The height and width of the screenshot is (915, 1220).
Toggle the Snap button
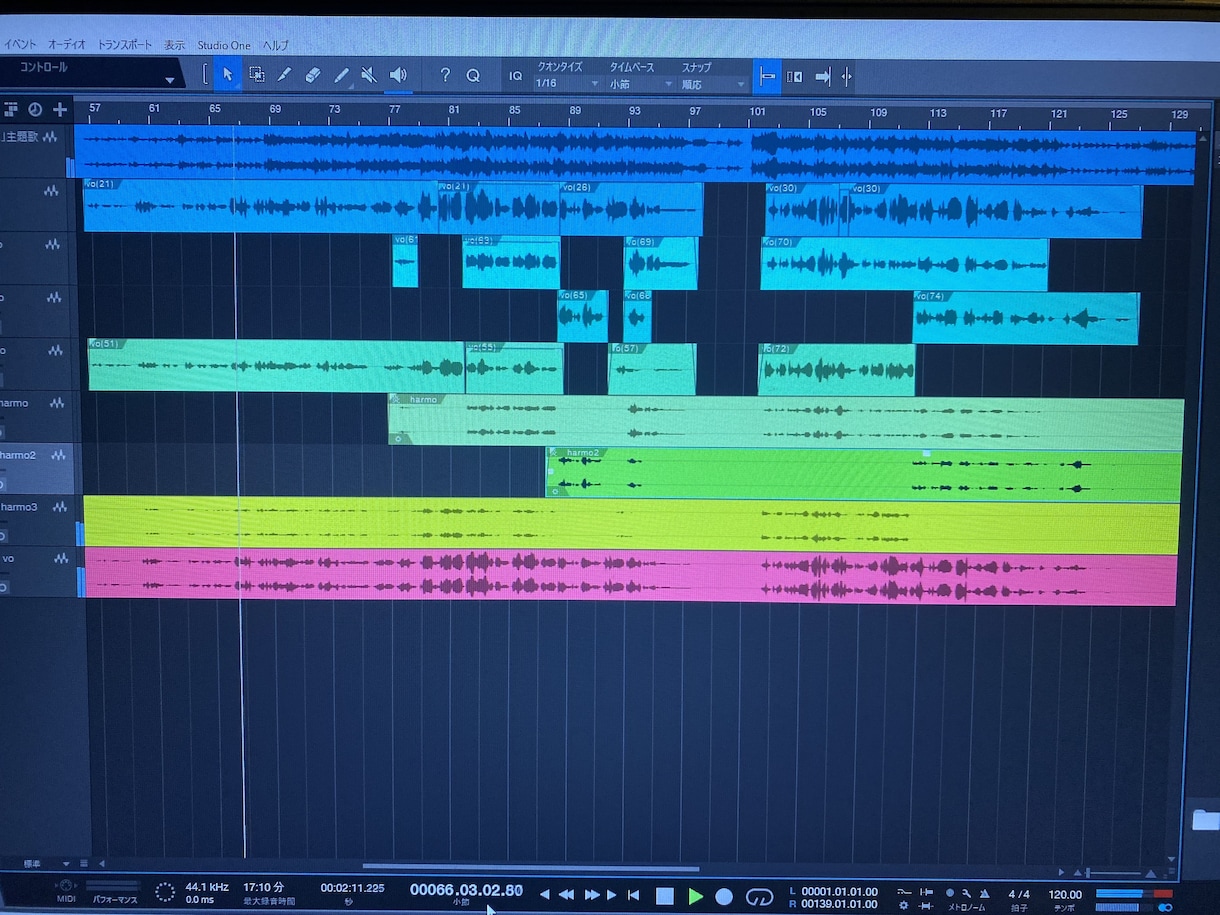point(767,76)
